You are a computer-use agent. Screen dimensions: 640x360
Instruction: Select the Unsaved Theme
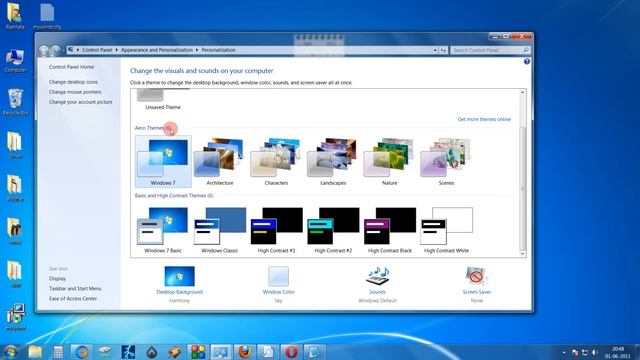pyautogui.click(x=163, y=100)
